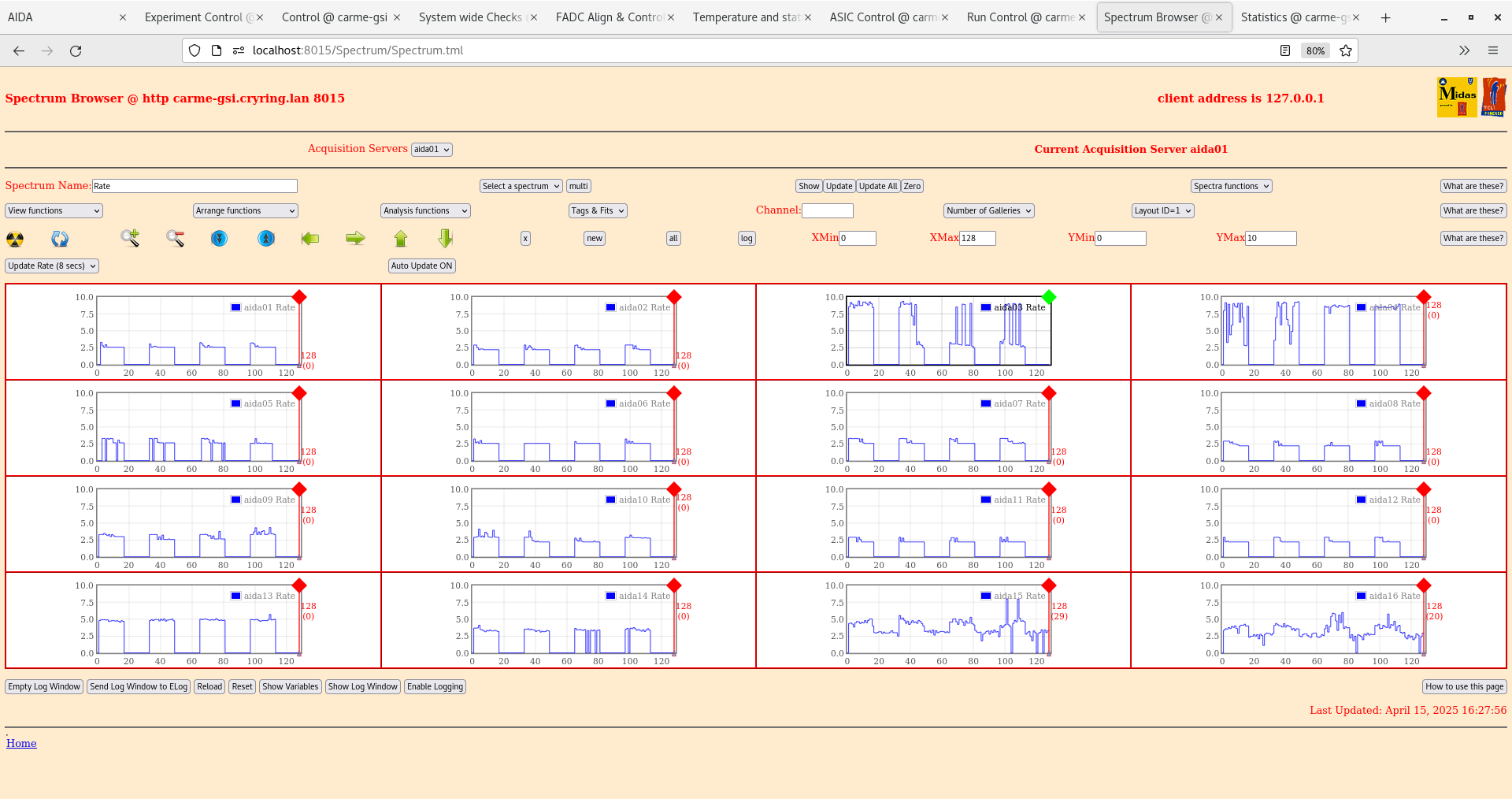Focus the Channel input field
Viewport: 1512px width, 799px height.
pos(828,210)
